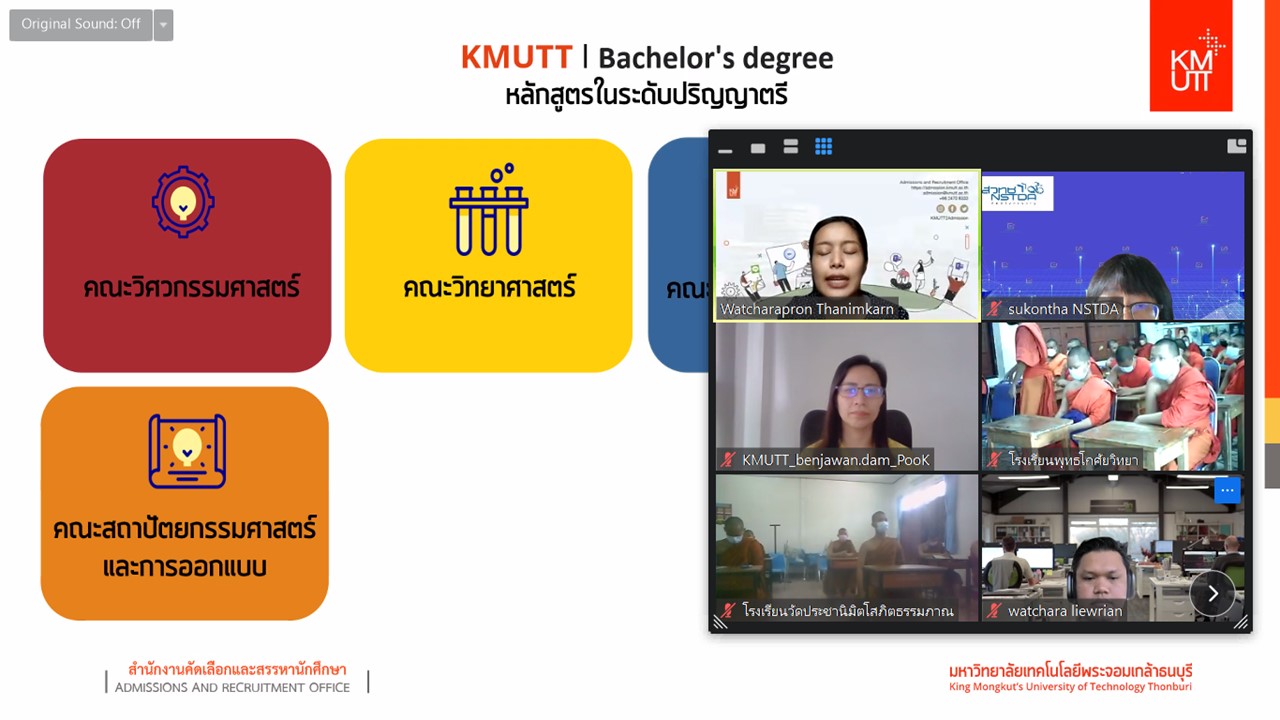Click the 'สำนักงานคัดเลือกและสรรหานักศึกษา' footer text

point(237,669)
